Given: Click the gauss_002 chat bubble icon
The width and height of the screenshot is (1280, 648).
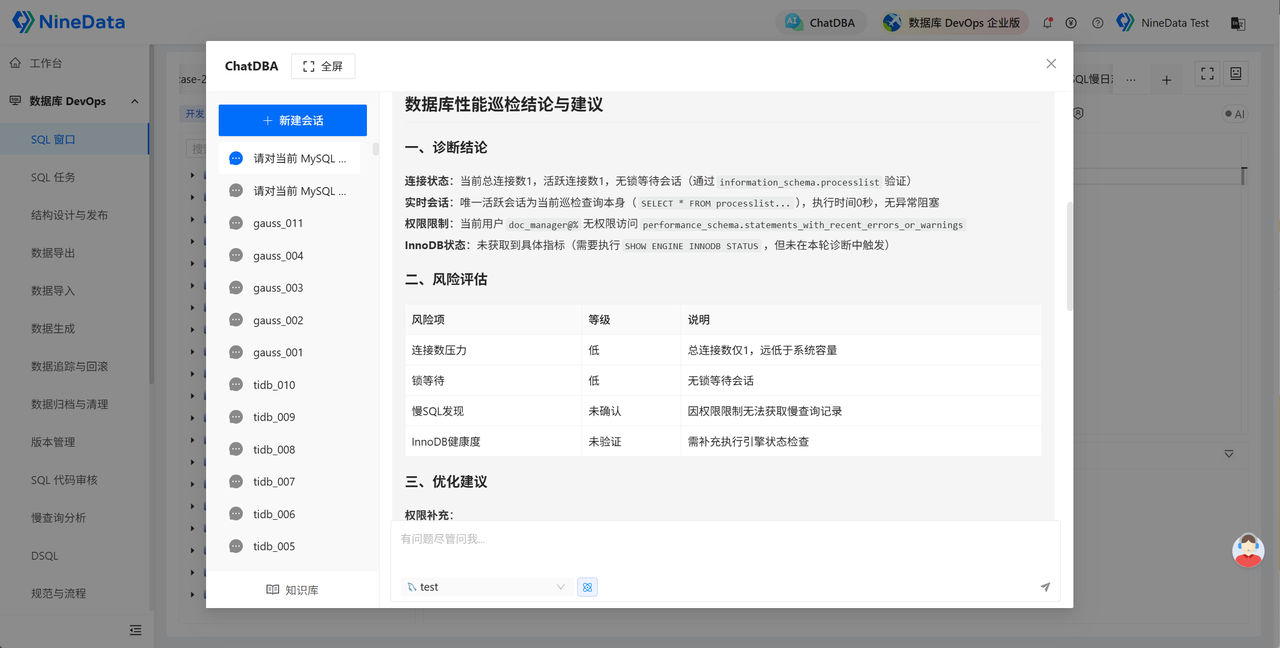Looking at the screenshot, I should click(x=236, y=320).
